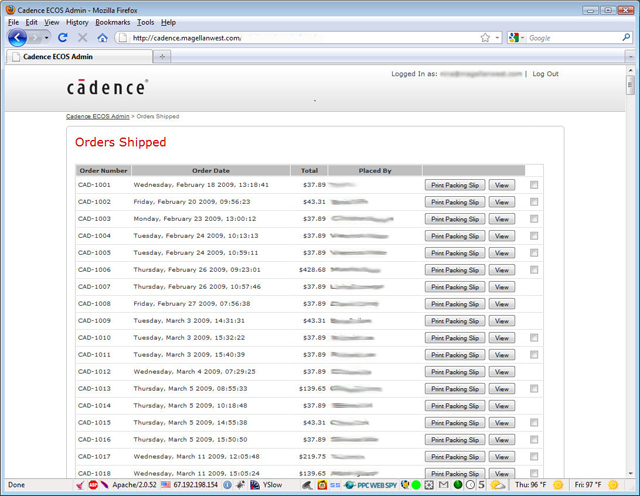640x496 pixels.
Task: Focus the Google search input field
Action: (573, 38)
